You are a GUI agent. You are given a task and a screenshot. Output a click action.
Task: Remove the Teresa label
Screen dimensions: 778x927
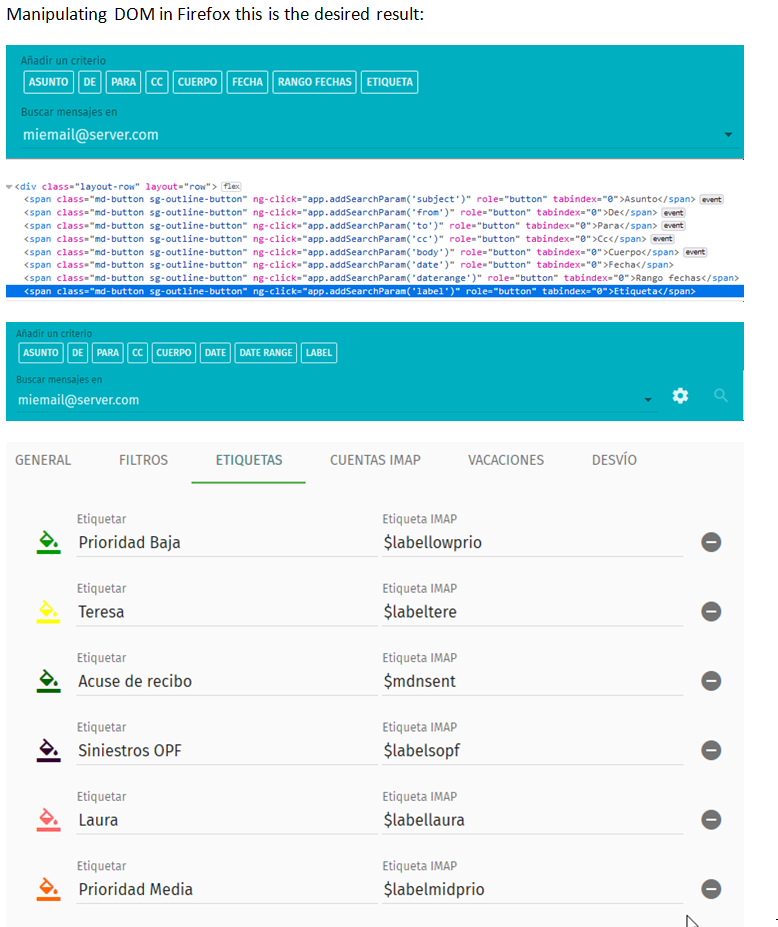(x=711, y=611)
